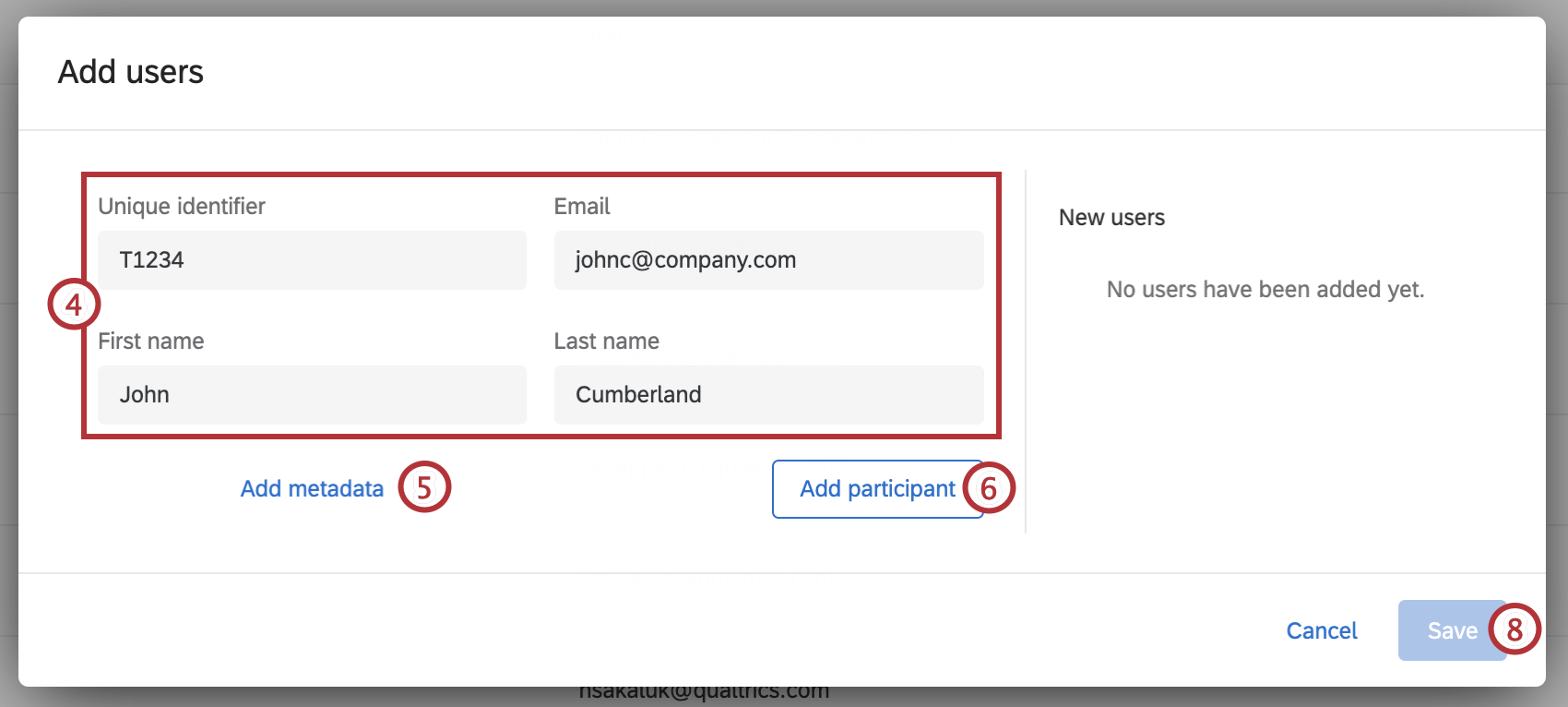Click the Add users dialog title
1568x707 pixels.
[131, 72]
